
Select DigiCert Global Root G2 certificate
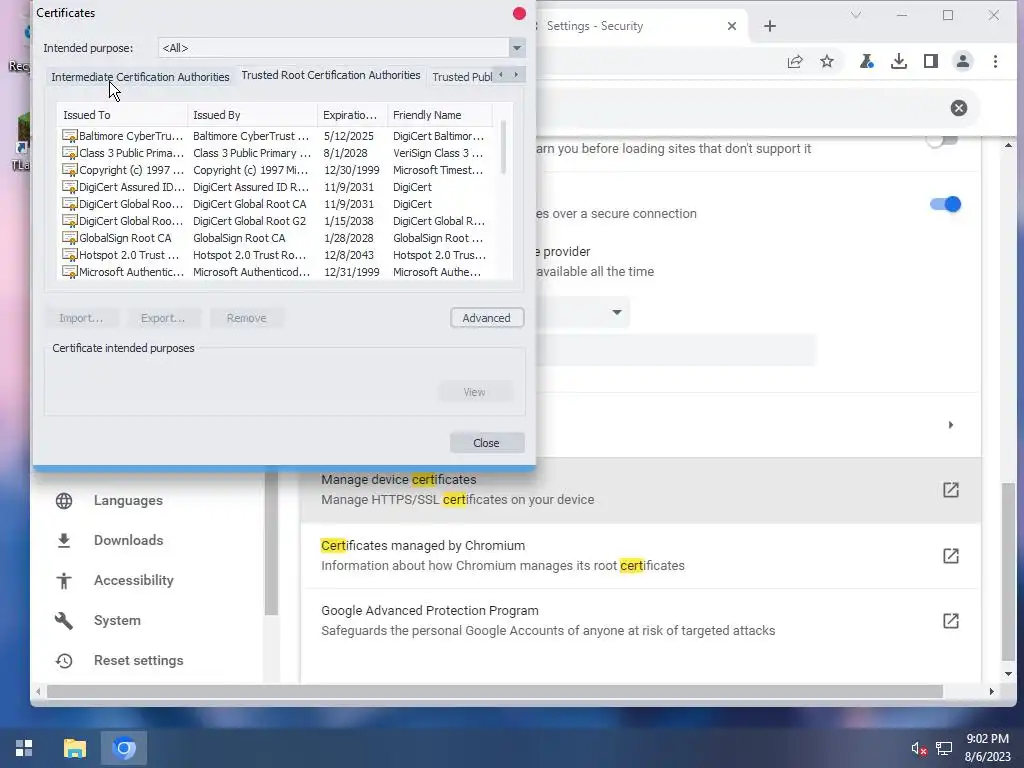pos(274,221)
